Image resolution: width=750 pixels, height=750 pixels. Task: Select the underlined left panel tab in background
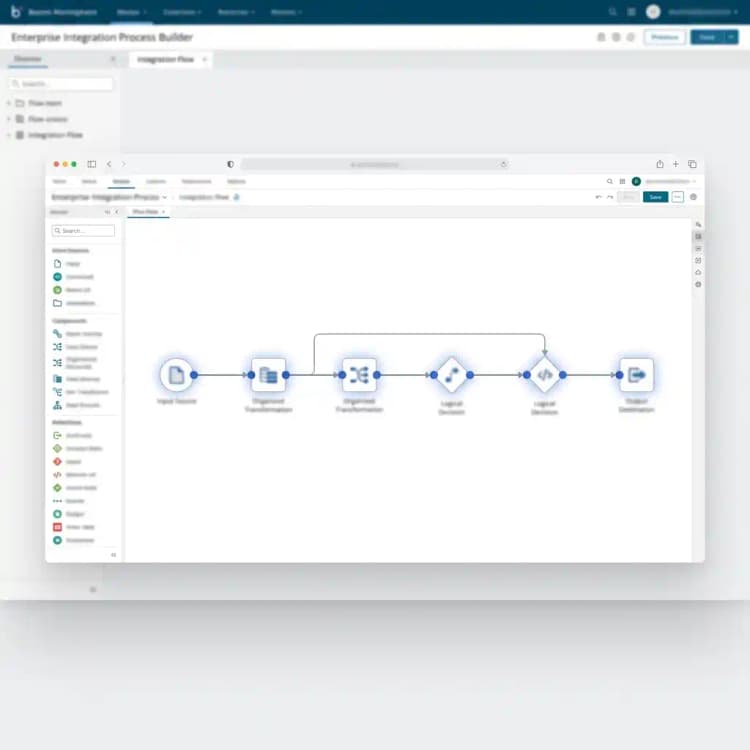click(x=28, y=59)
